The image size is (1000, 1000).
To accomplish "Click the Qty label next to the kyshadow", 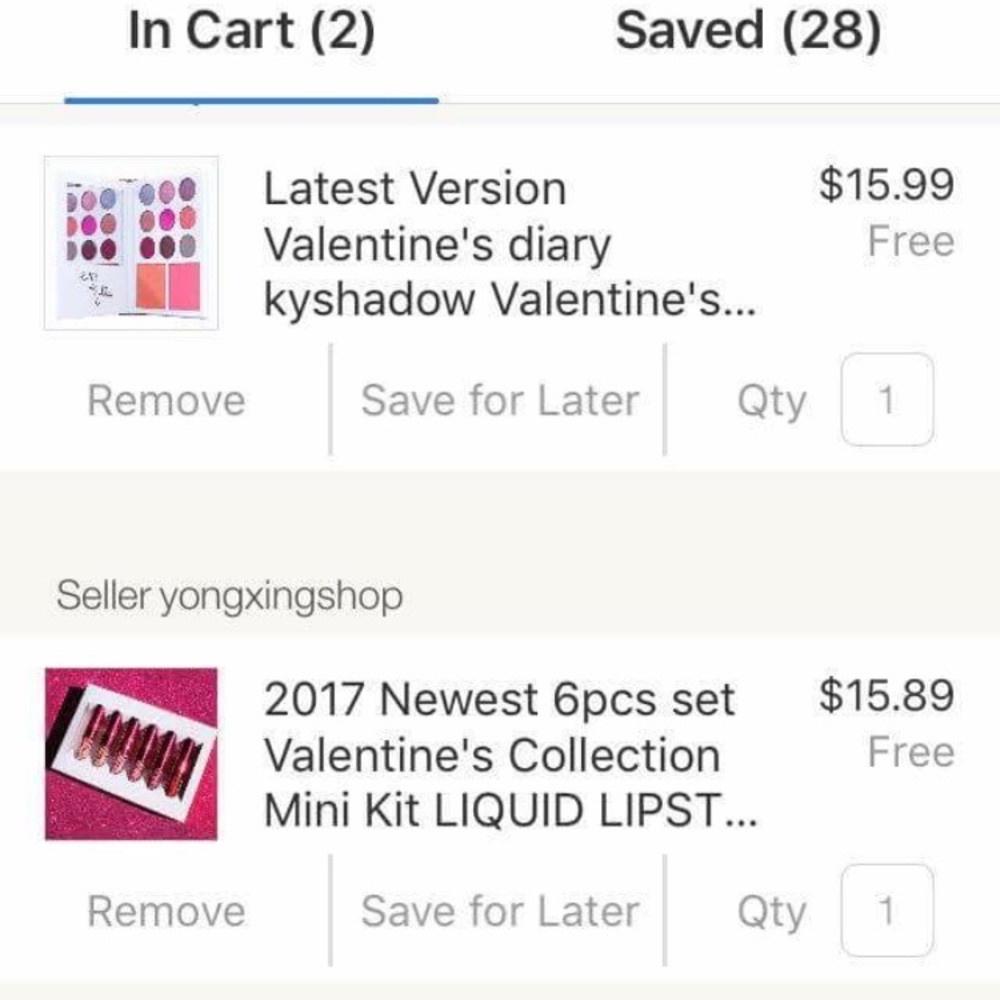I will point(771,400).
